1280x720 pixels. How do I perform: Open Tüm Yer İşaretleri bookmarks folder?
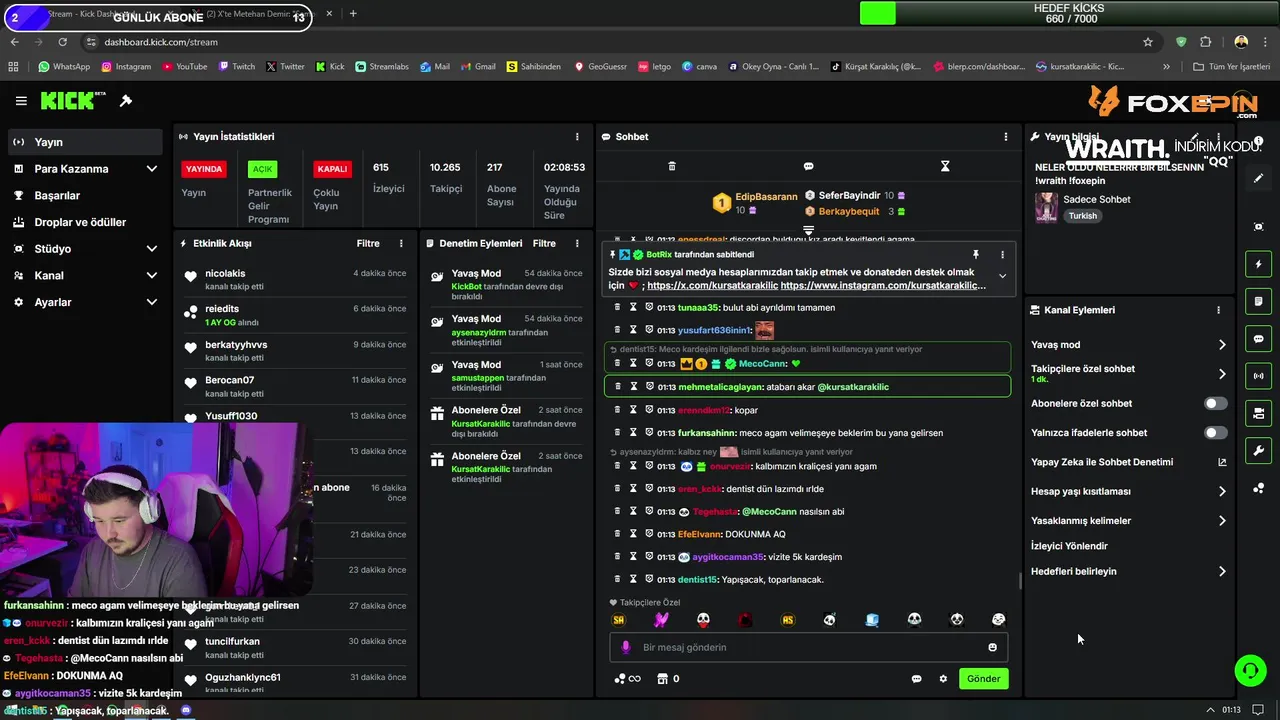point(1231,67)
